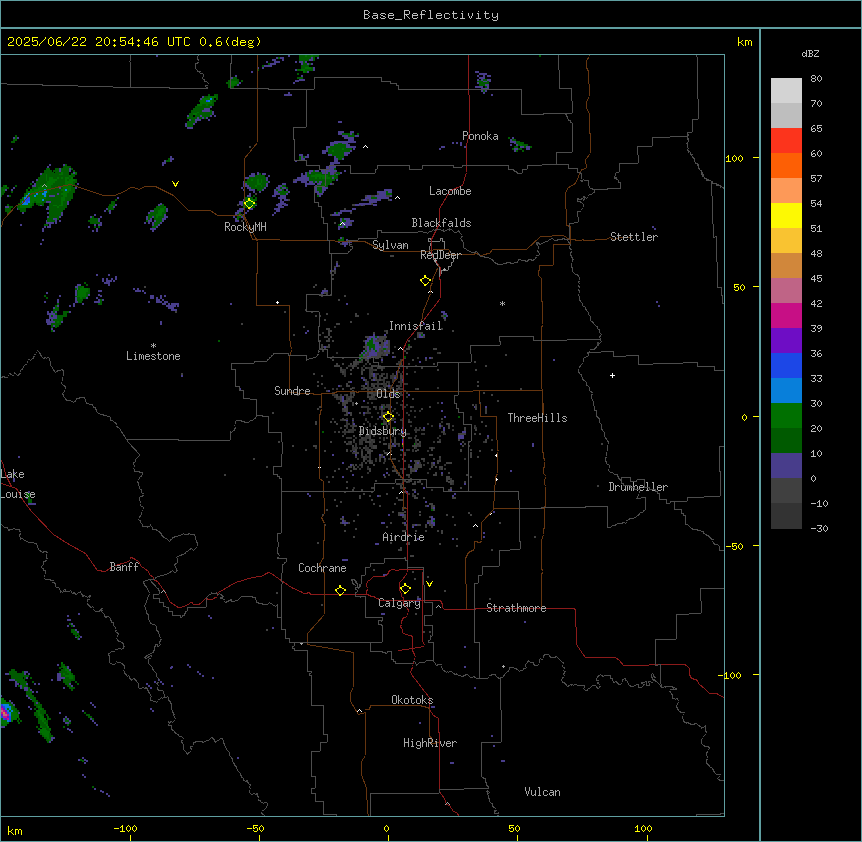Click the Innisfail city label
The height and width of the screenshot is (842, 862).
(x=416, y=326)
